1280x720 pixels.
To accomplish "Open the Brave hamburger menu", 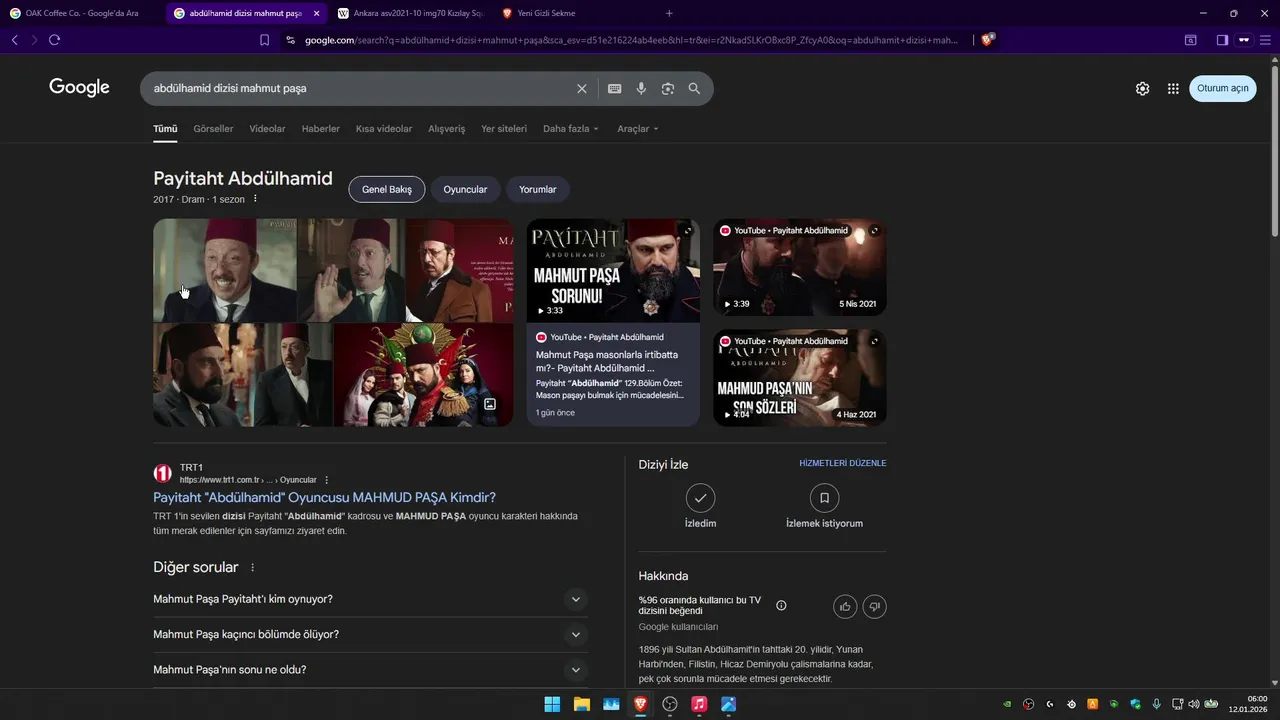I will pyautogui.click(x=1266, y=40).
